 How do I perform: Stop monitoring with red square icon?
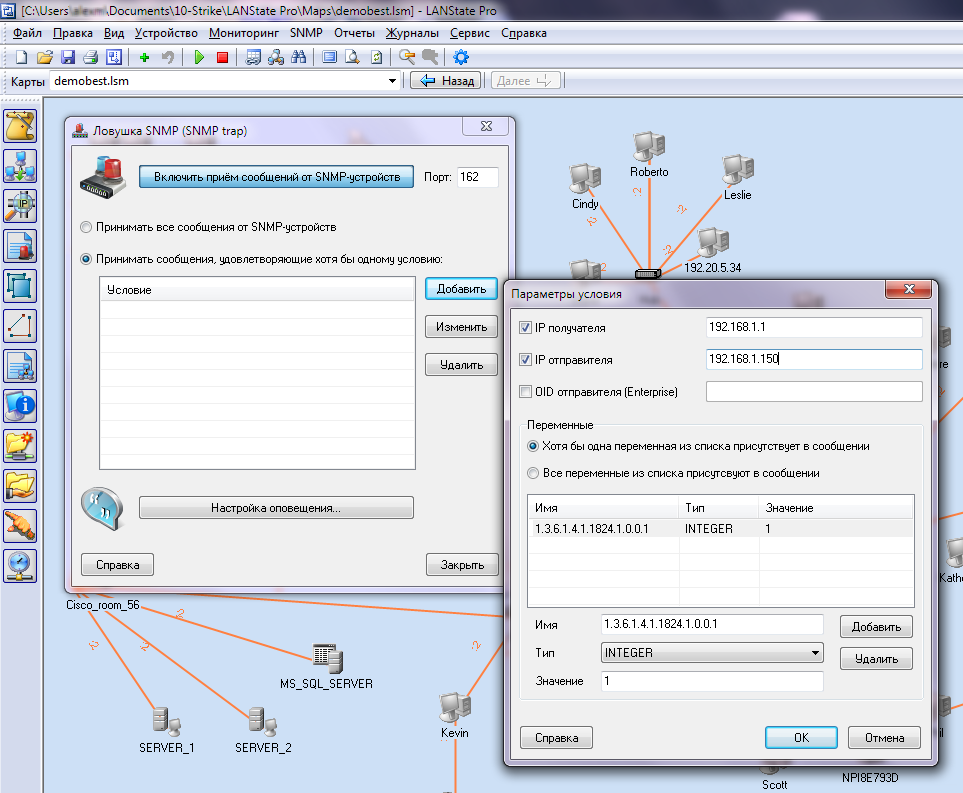click(x=222, y=57)
